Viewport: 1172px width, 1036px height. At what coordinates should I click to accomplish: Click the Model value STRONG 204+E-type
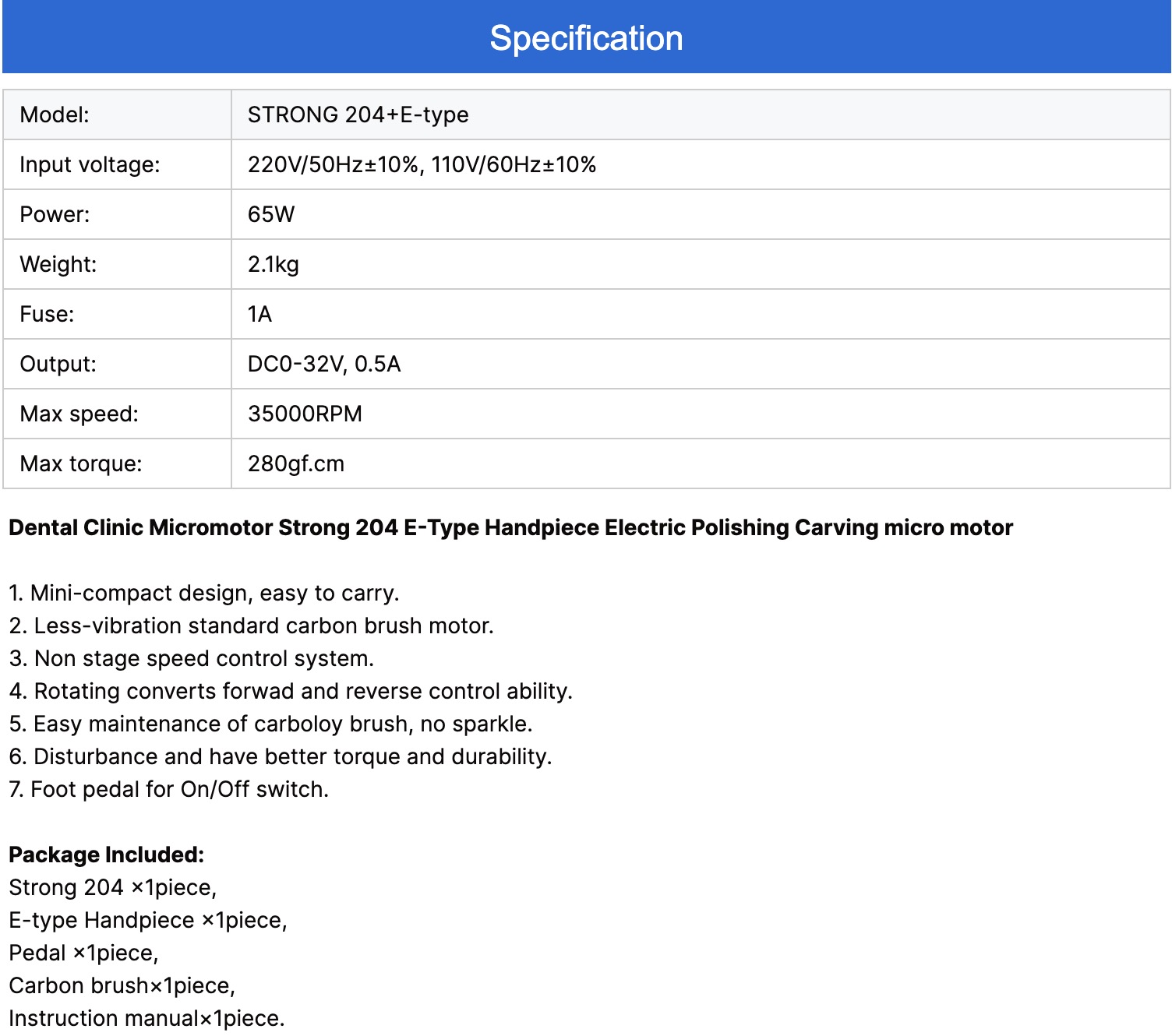point(358,115)
